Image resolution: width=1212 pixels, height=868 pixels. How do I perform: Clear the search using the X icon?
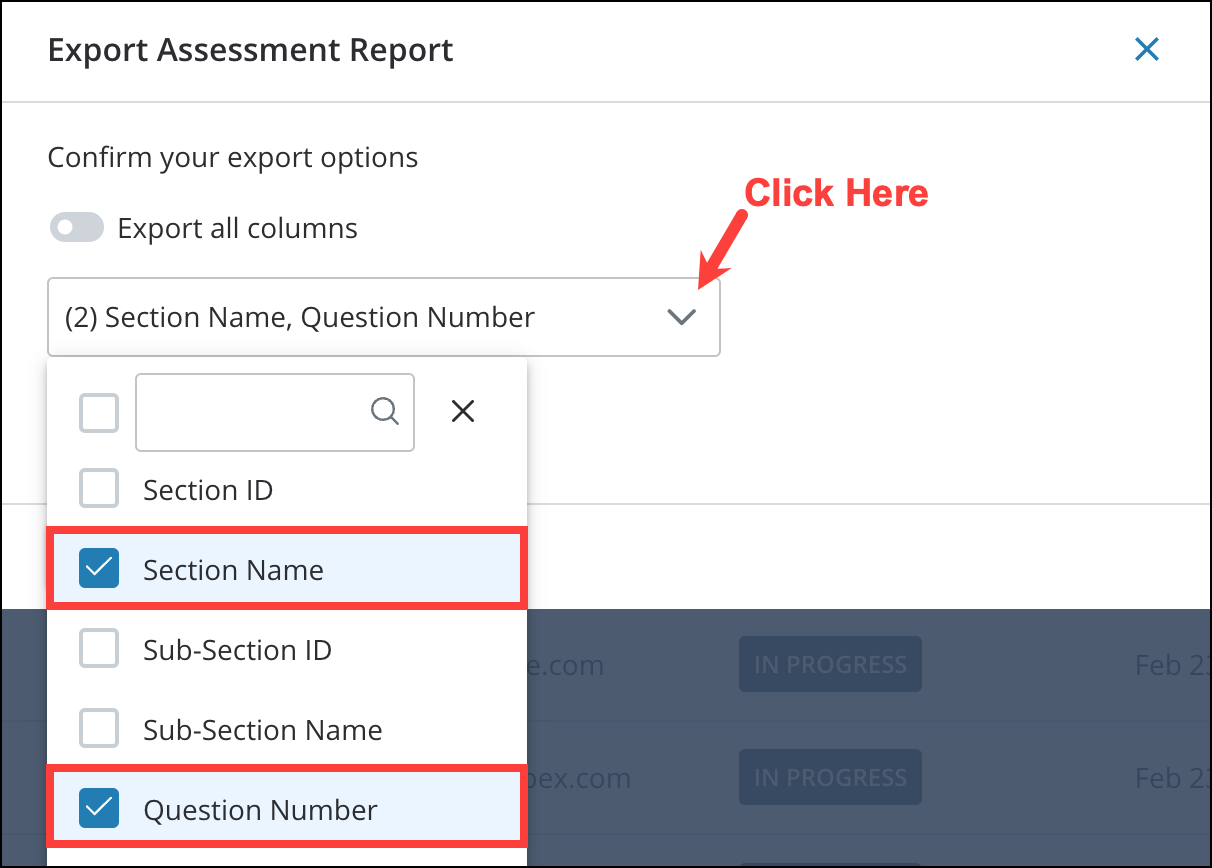[x=462, y=411]
